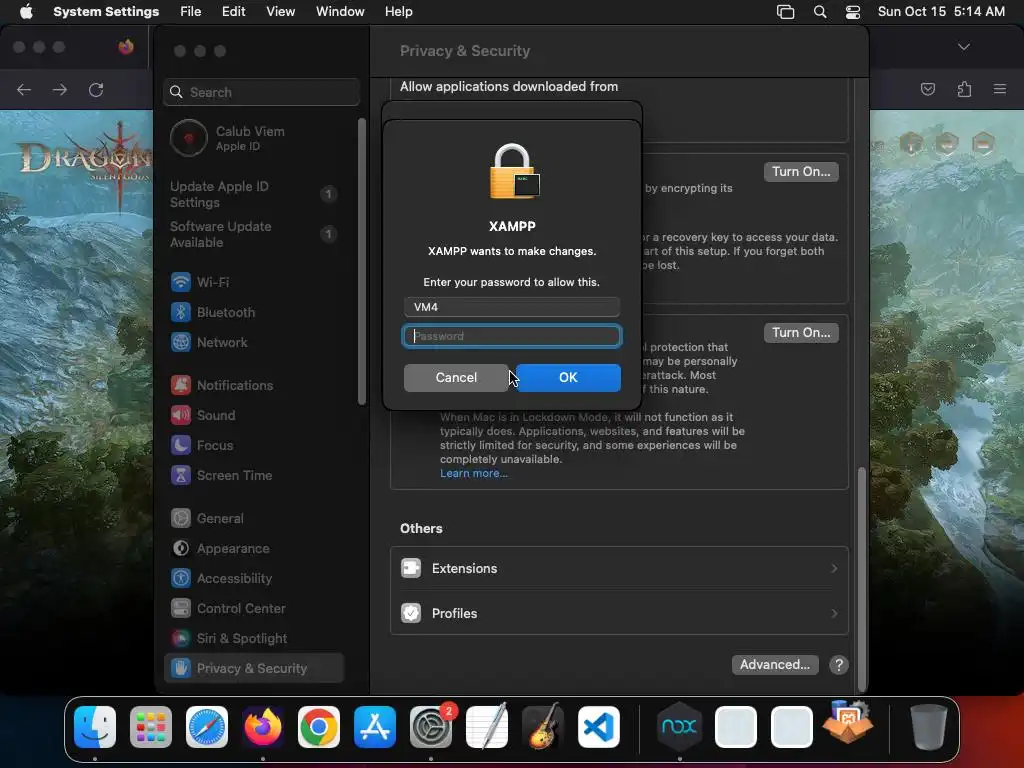Open Google Chrome from the Dock
The image size is (1024, 768).
(319, 727)
